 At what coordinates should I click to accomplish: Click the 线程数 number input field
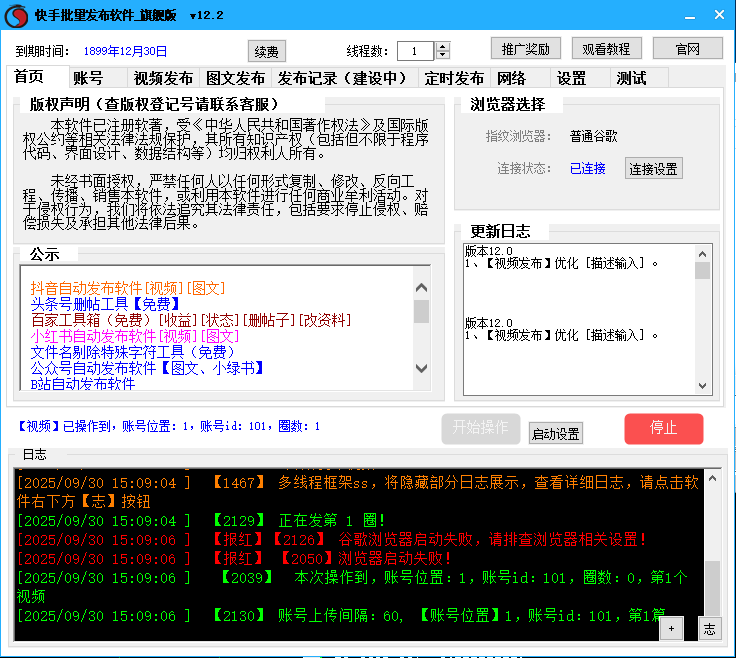click(415, 51)
